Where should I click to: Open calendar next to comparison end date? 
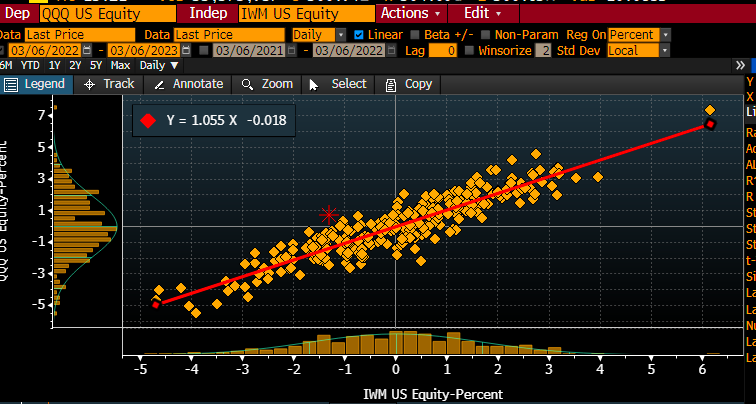392,51
